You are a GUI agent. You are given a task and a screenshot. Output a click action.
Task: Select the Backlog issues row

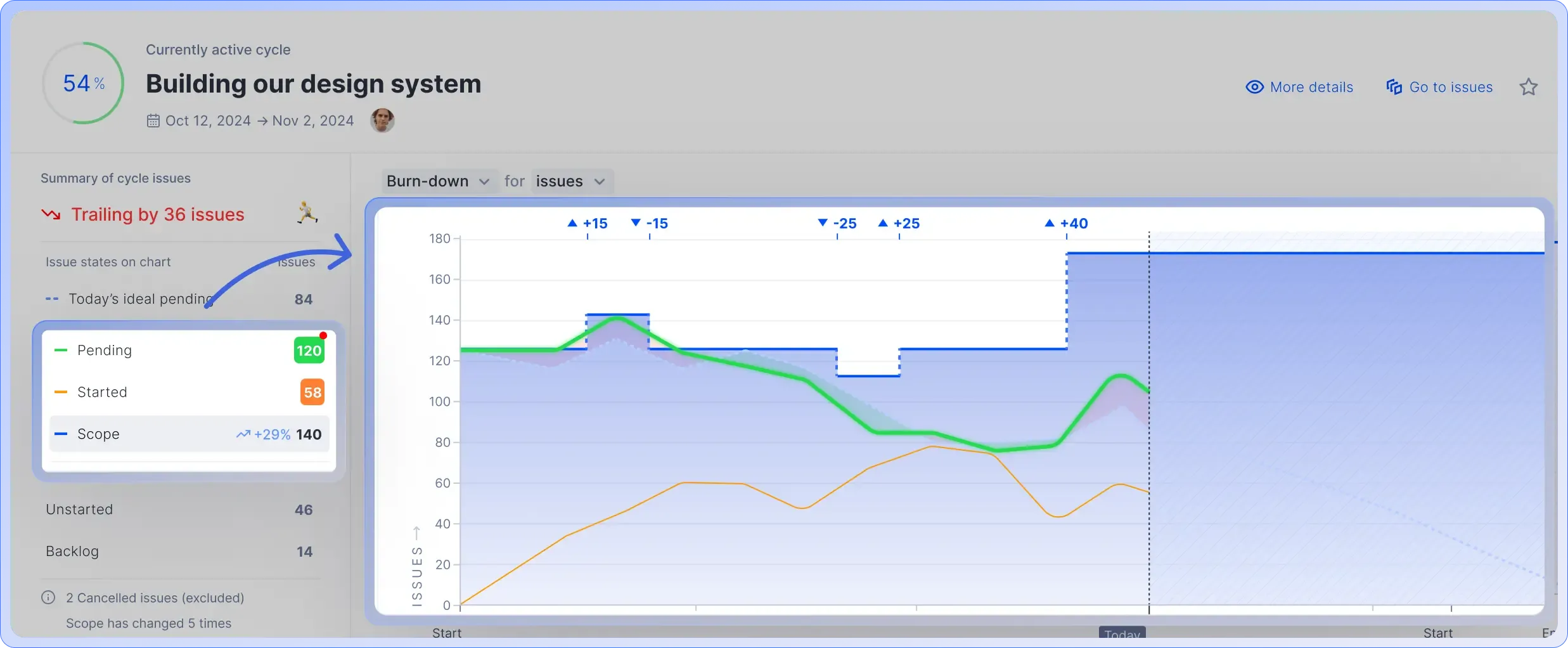point(179,552)
